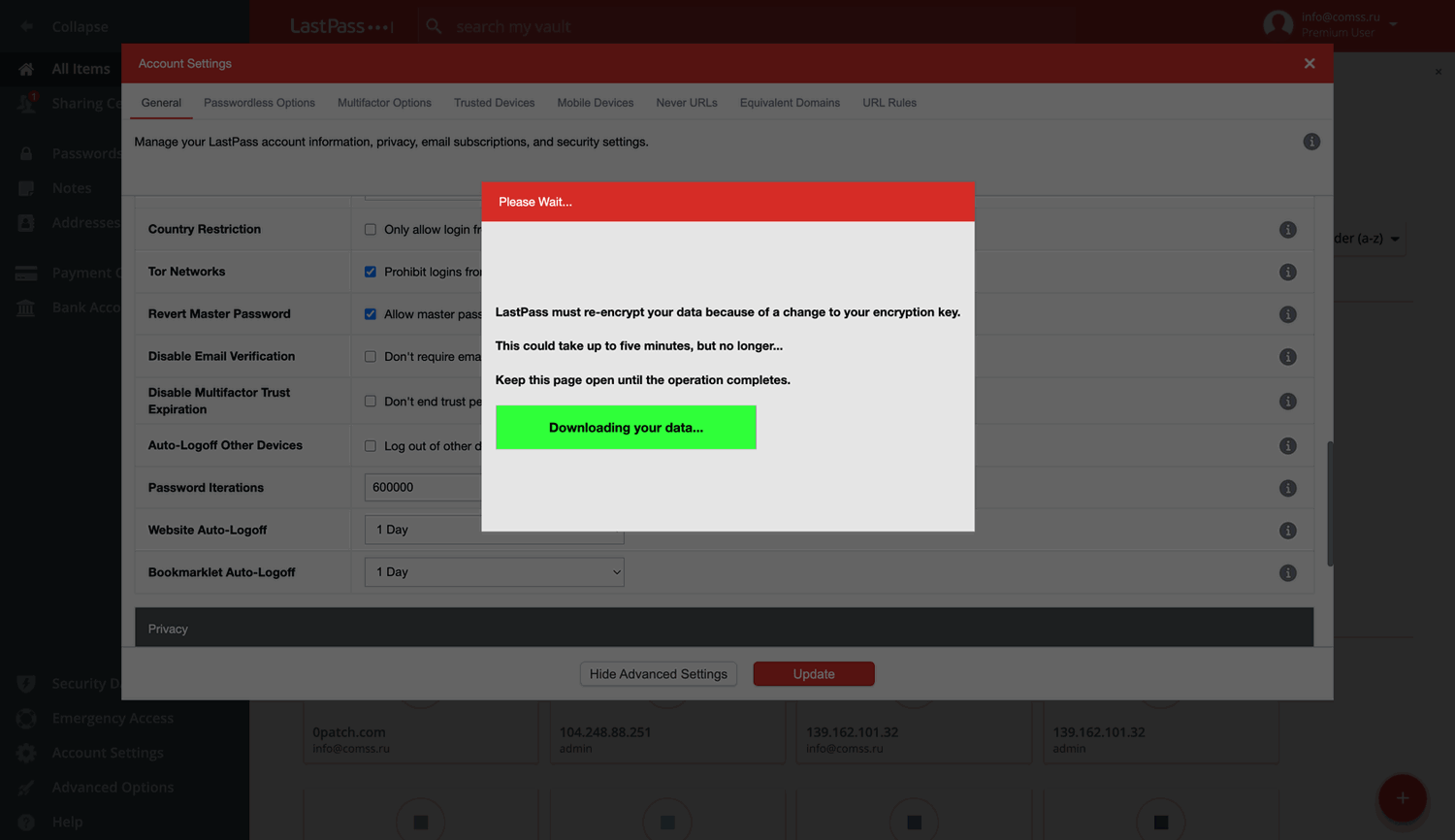
Task: Click info icon beside the settings description
Action: (x=1311, y=142)
